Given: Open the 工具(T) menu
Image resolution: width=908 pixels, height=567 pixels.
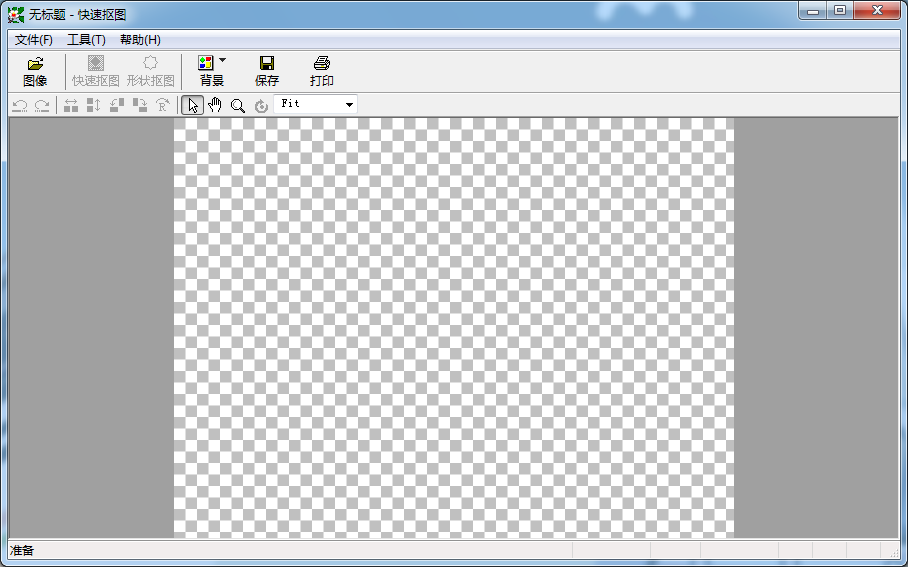Looking at the screenshot, I should pos(86,40).
